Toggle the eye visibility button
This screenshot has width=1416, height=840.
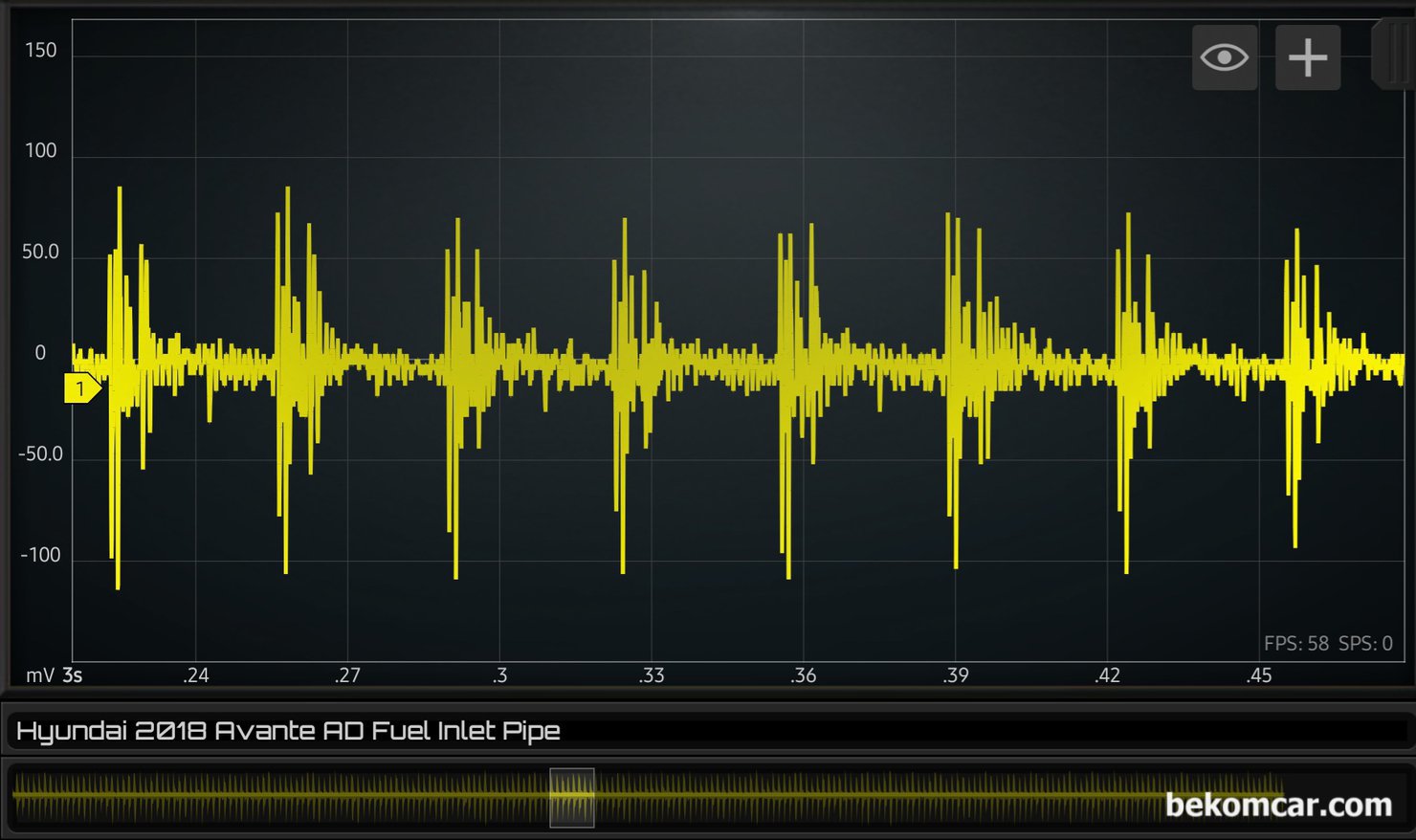coord(1224,57)
